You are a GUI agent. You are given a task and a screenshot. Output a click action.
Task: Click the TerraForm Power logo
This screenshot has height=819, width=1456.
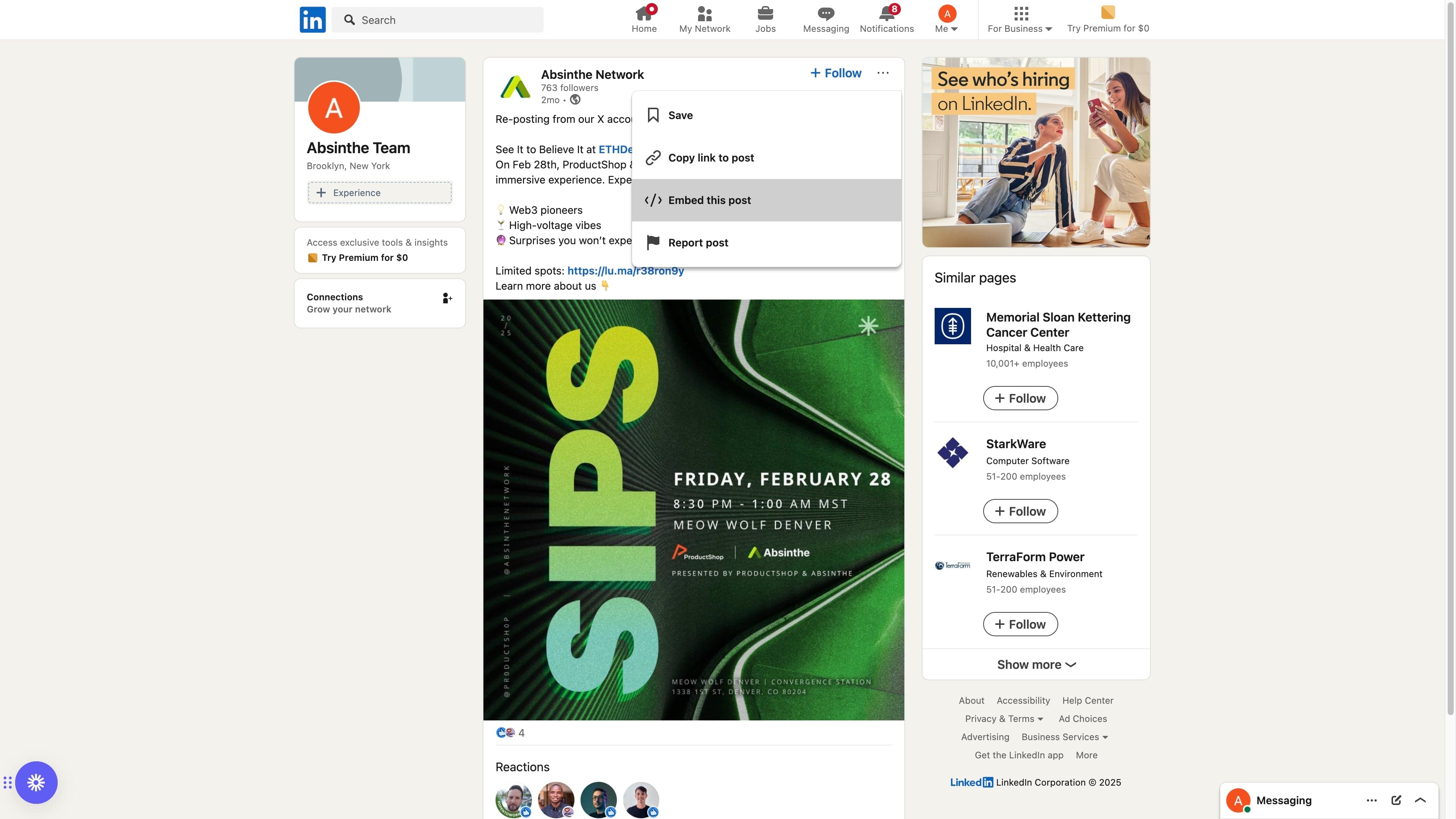point(952,565)
